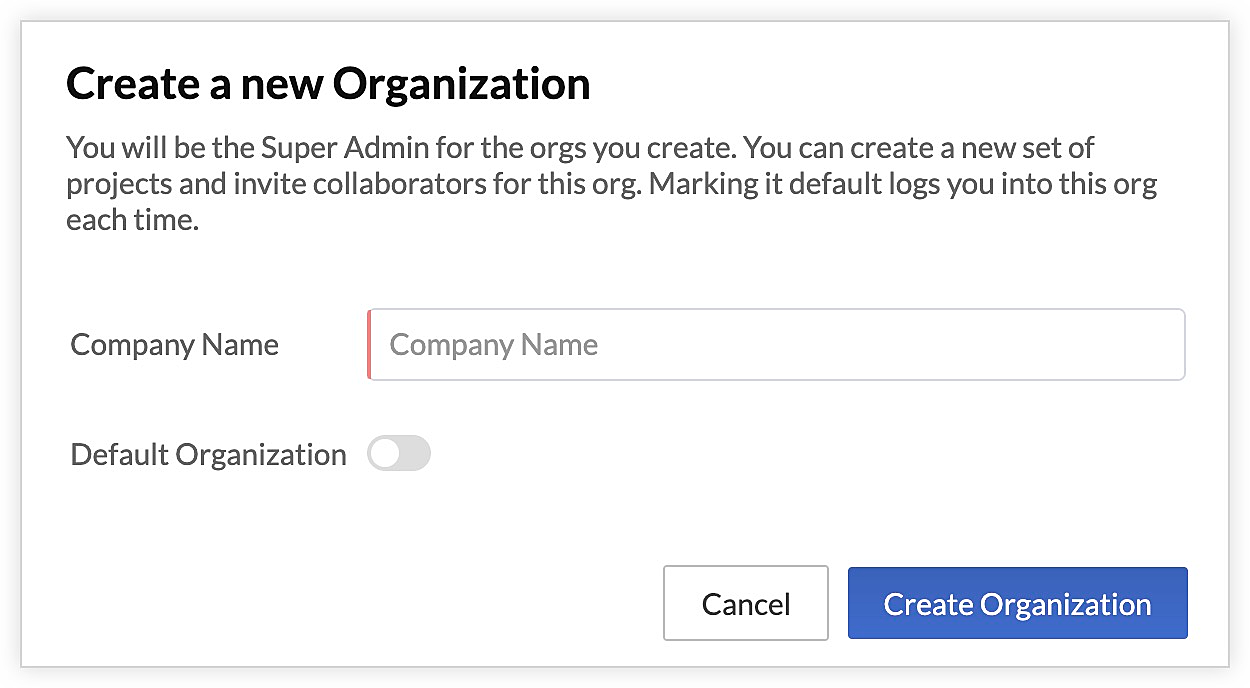
Task: Click the Default Organization label text
Action: (x=207, y=454)
